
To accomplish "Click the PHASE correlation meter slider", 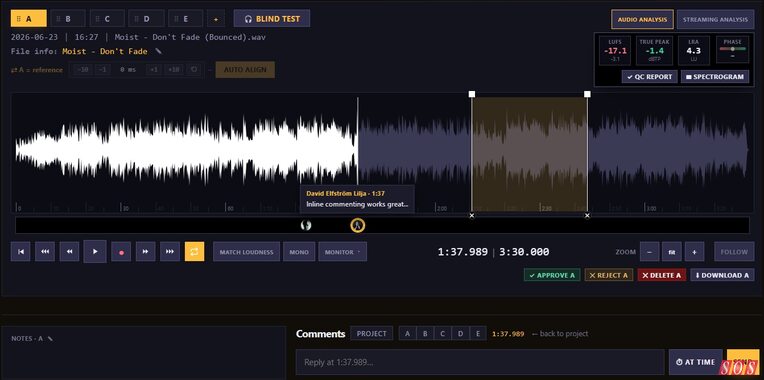I will [732, 49].
